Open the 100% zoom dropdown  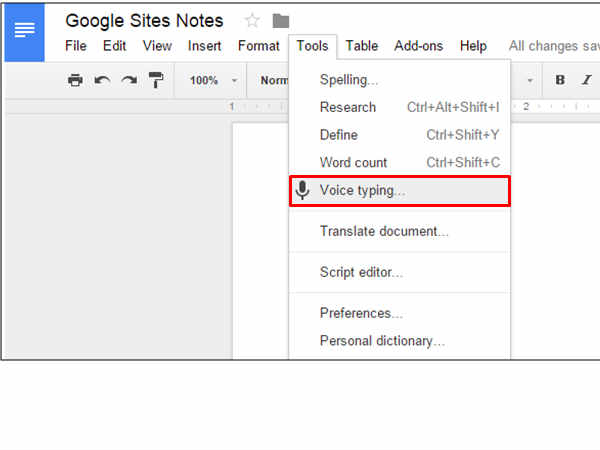[214, 80]
